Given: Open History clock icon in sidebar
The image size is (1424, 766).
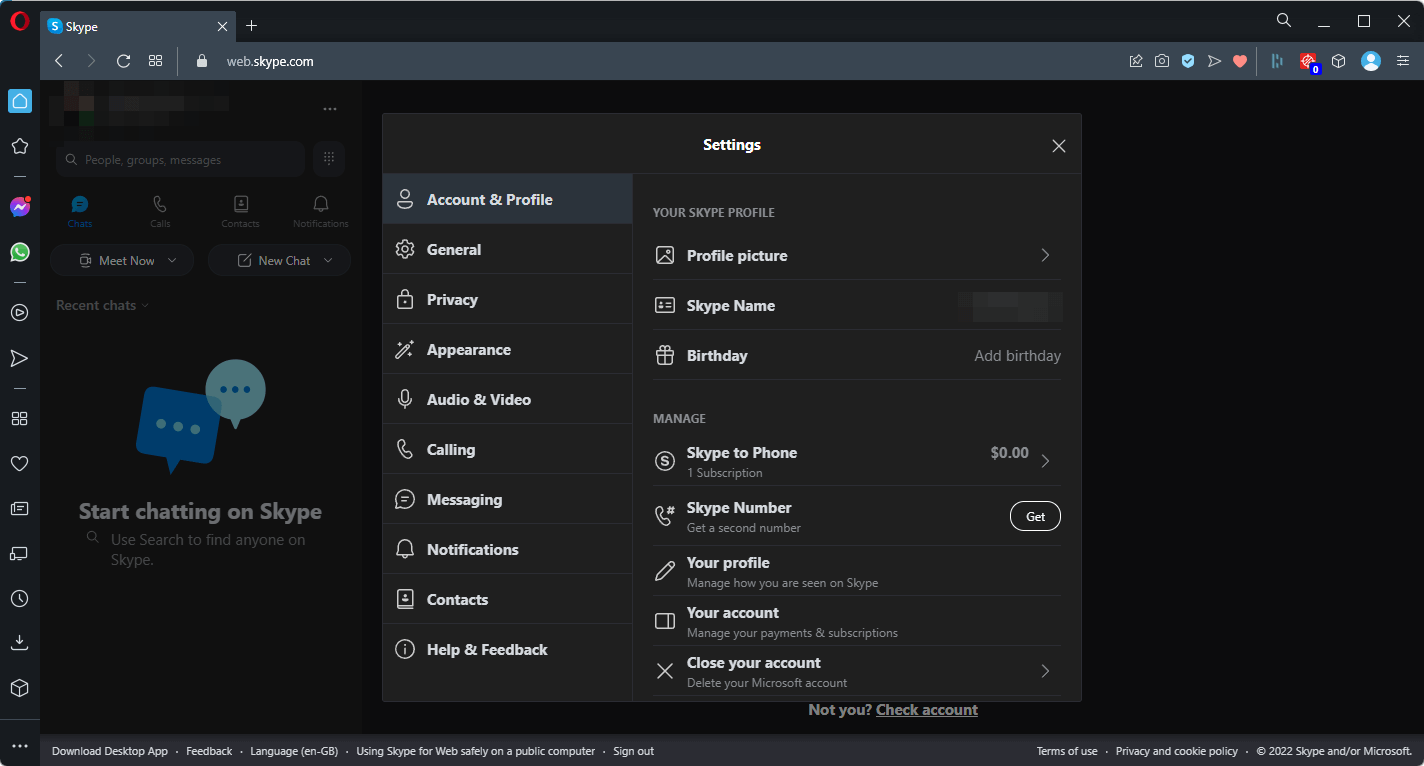Looking at the screenshot, I should [x=20, y=598].
